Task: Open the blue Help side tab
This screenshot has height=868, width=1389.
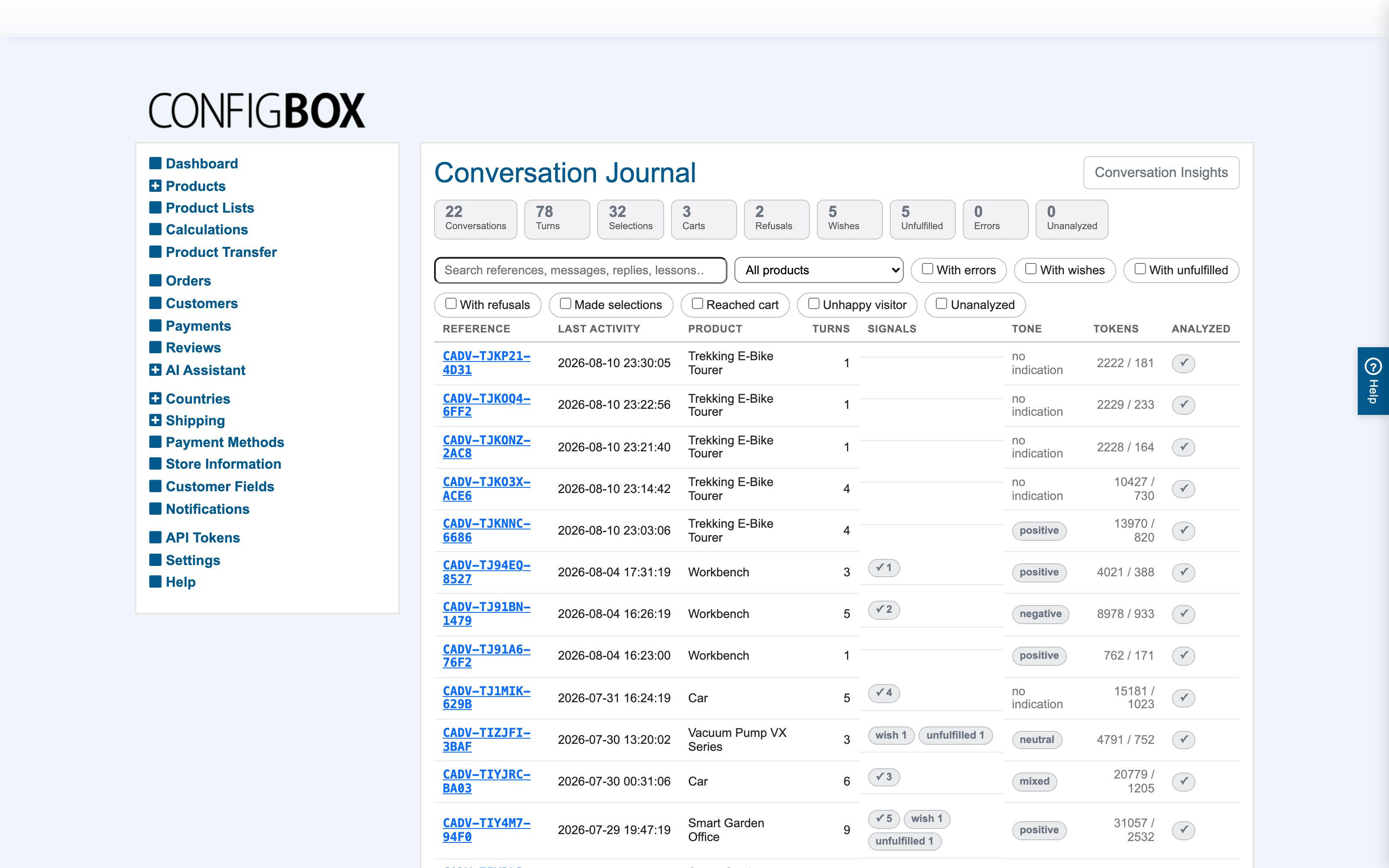Action: pyautogui.click(x=1373, y=381)
